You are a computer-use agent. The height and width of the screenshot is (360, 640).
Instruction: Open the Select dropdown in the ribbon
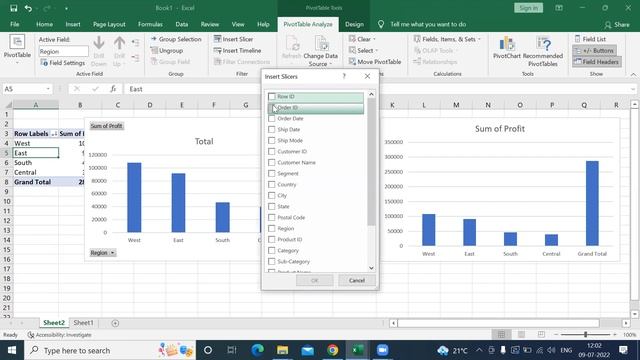(x=364, y=51)
